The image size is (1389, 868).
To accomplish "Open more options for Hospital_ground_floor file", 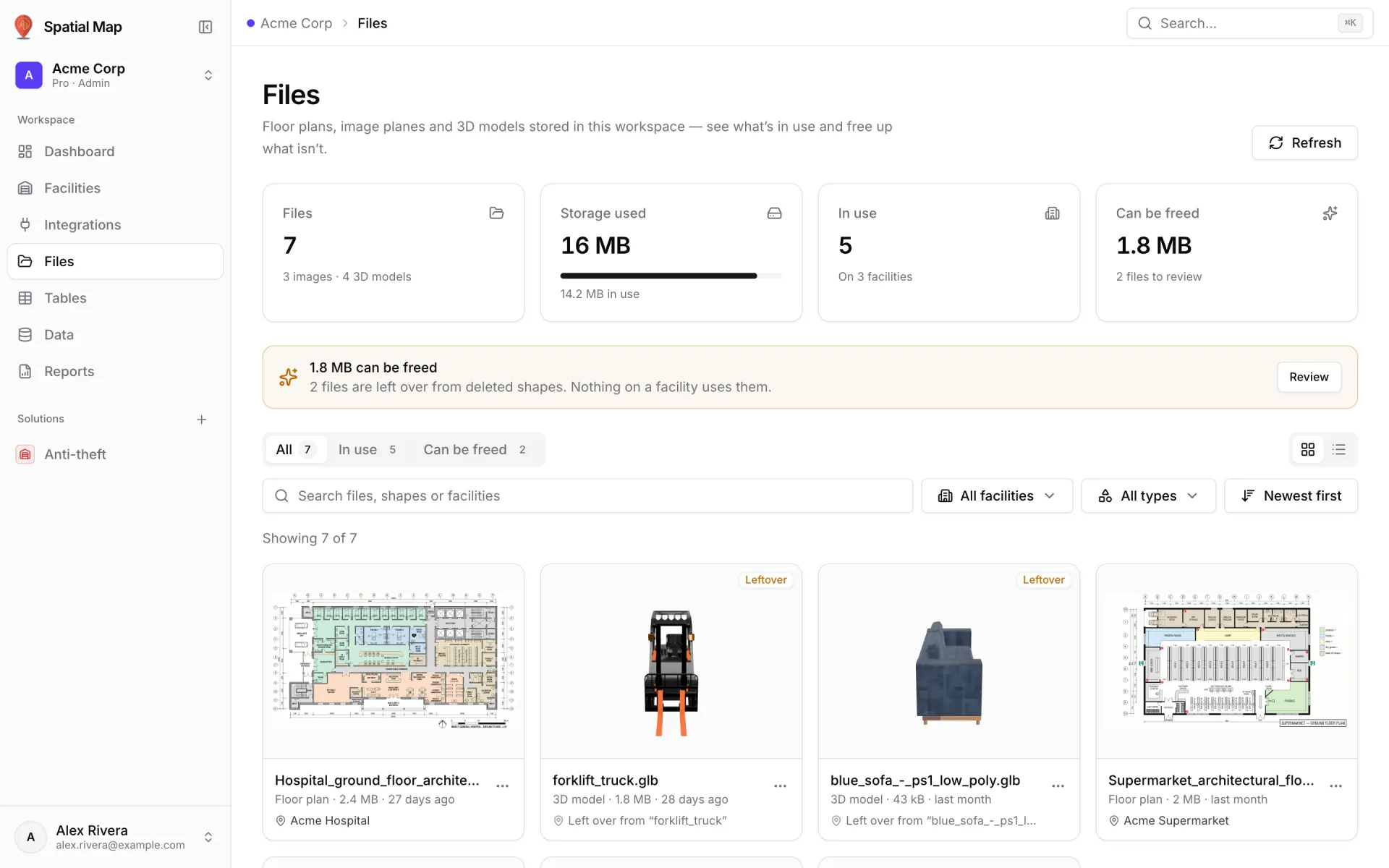I will click(x=503, y=786).
